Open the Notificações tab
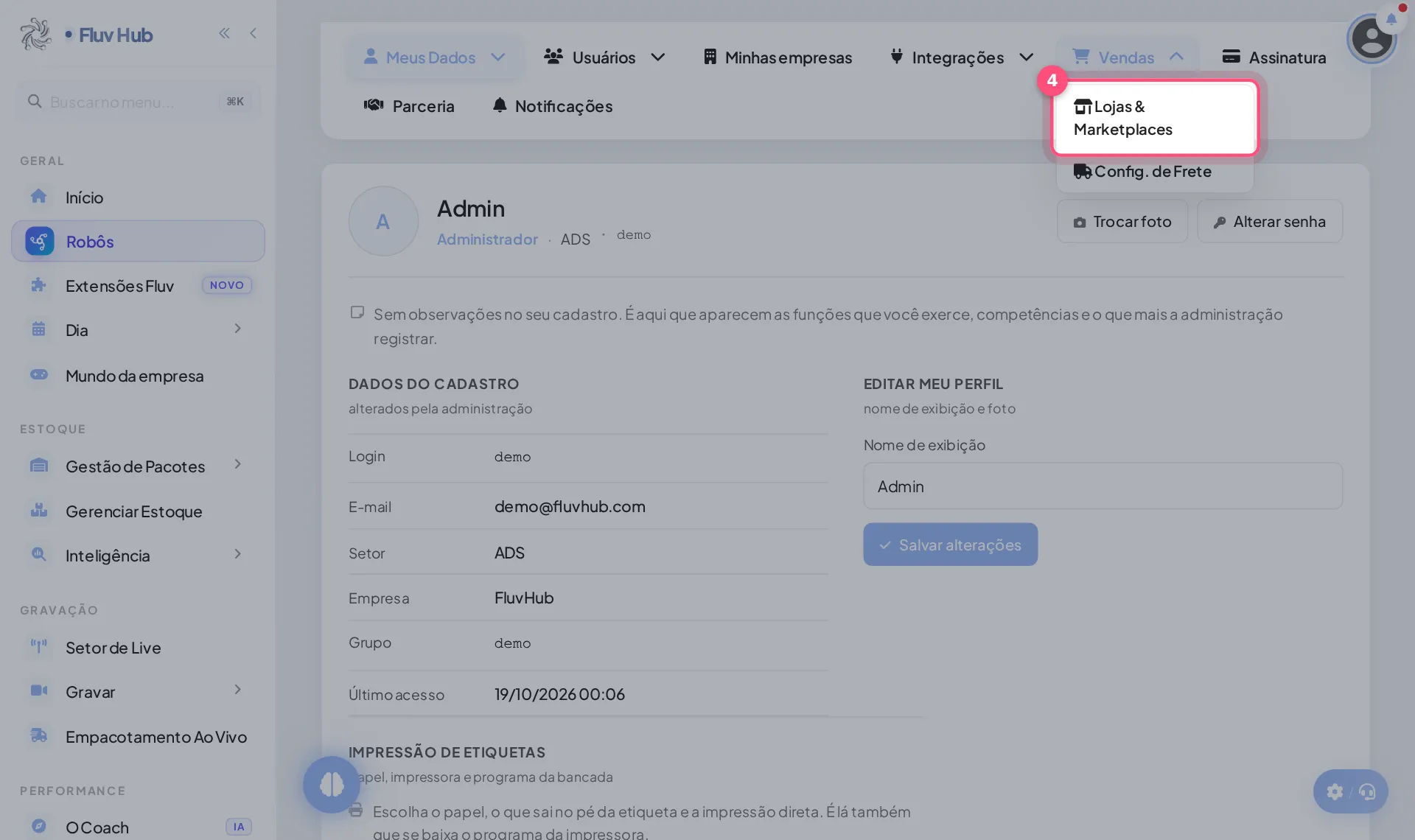The height and width of the screenshot is (840, 1415). [553, 106]
